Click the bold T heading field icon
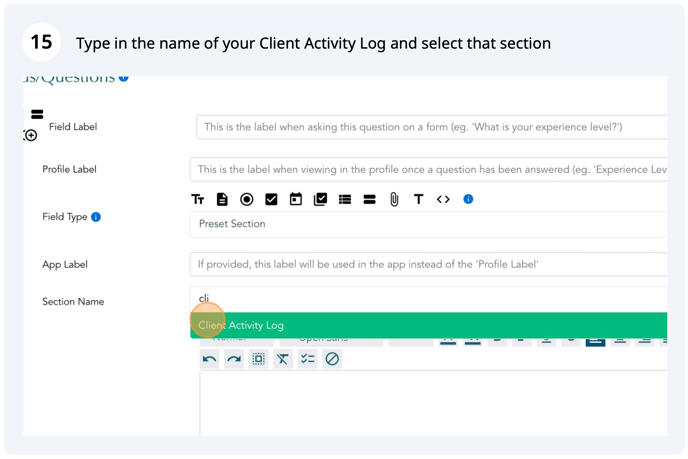 419,200
